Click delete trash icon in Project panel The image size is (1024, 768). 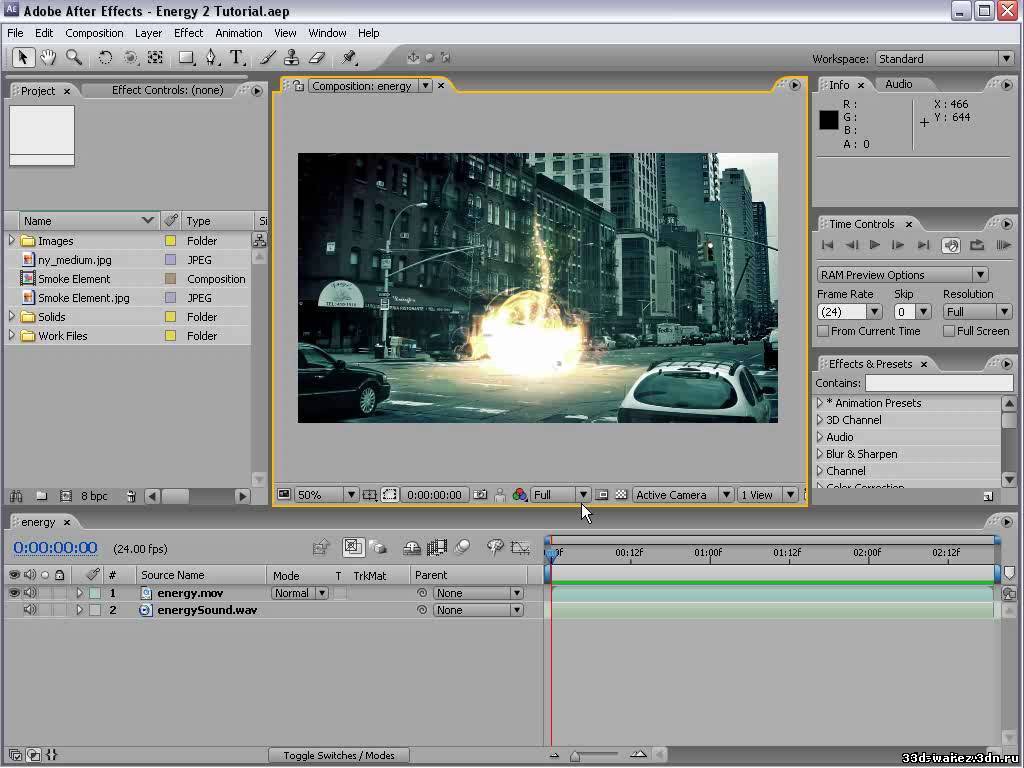pyautogui.click(x=131, y=496)
